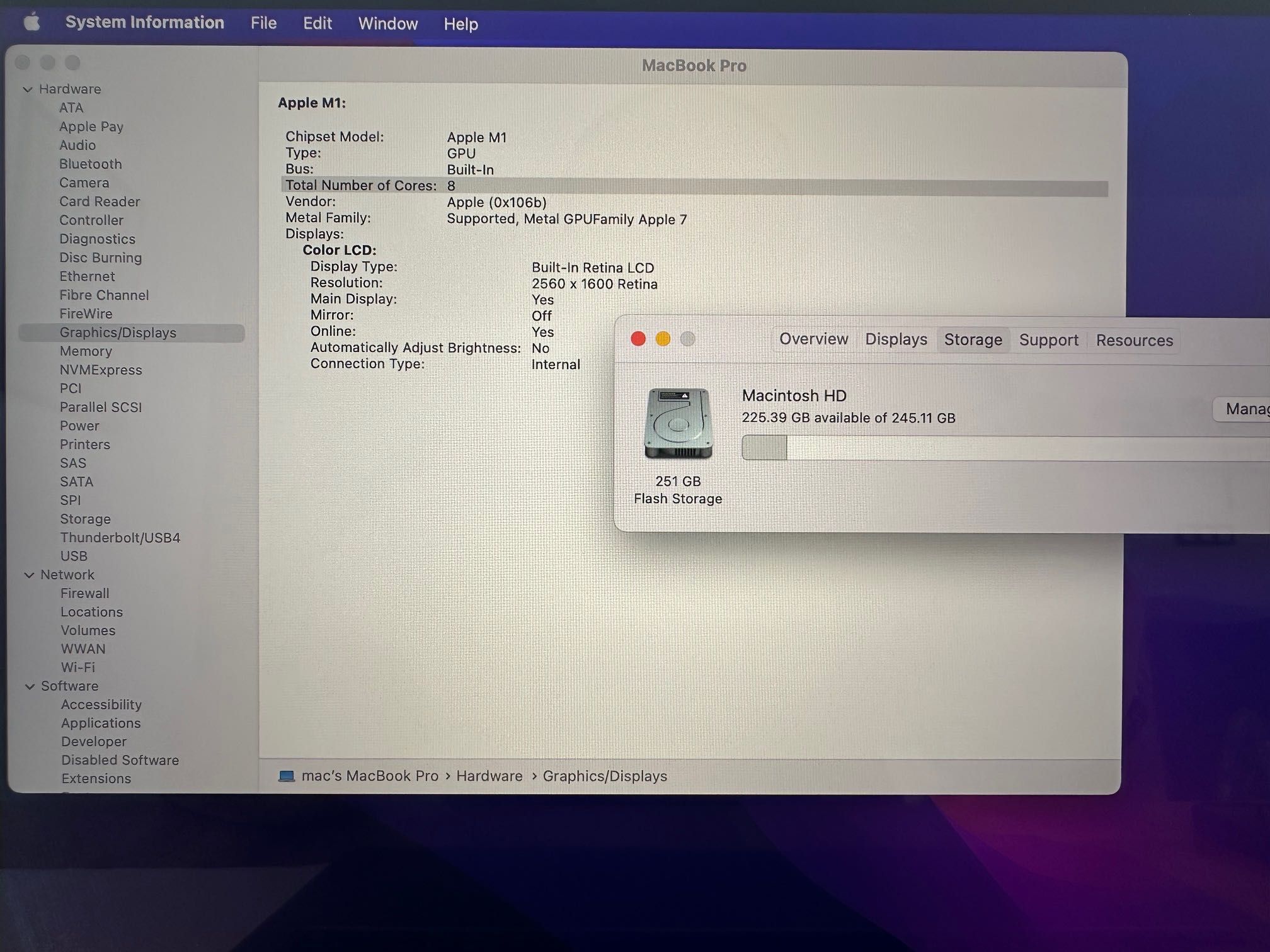Viewport: 1270px width, 952px height.
Task: Select Disabled Software in the sidebar
Action: click(120, 760)
